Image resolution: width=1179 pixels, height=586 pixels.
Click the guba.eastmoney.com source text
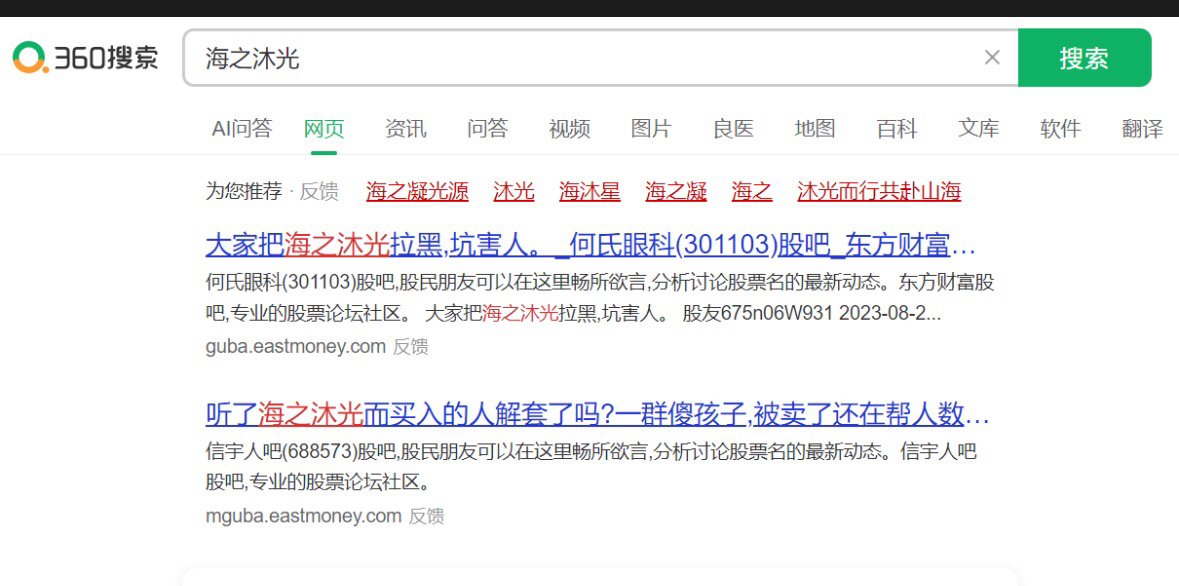[x=296, y=347]
